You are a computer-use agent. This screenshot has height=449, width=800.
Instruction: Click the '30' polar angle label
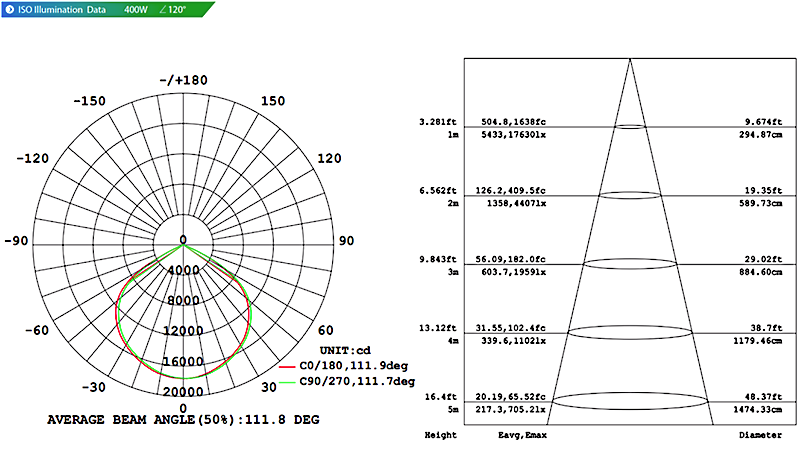[269, 387]
